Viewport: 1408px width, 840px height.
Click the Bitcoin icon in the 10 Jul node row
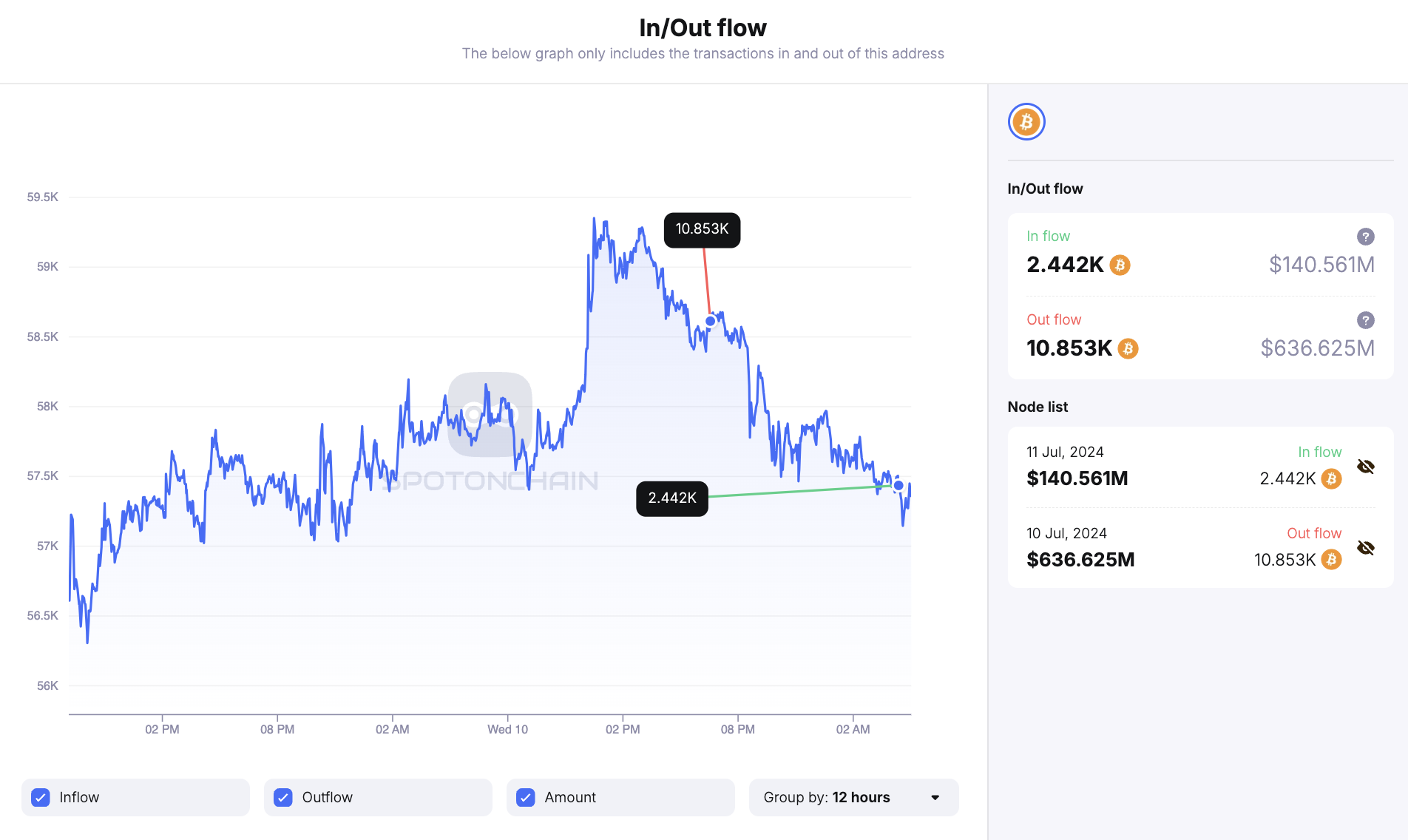1331,560
